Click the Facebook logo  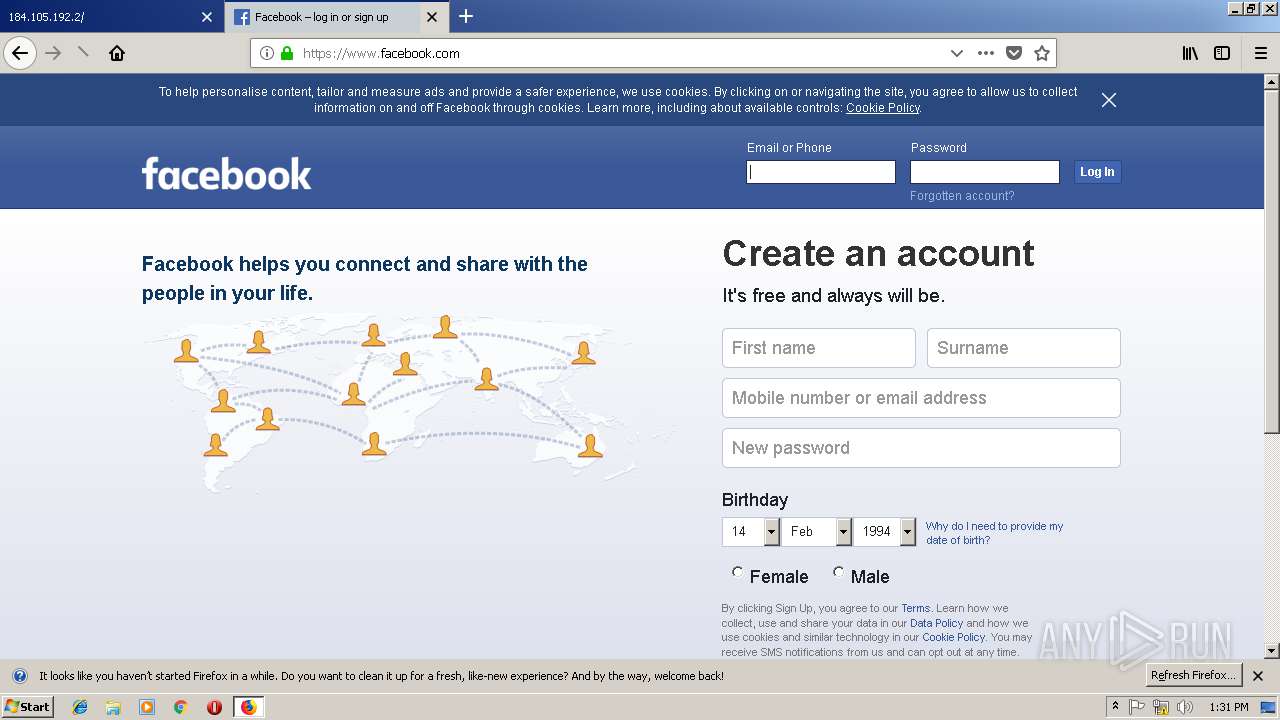click(x=227, y=173)
